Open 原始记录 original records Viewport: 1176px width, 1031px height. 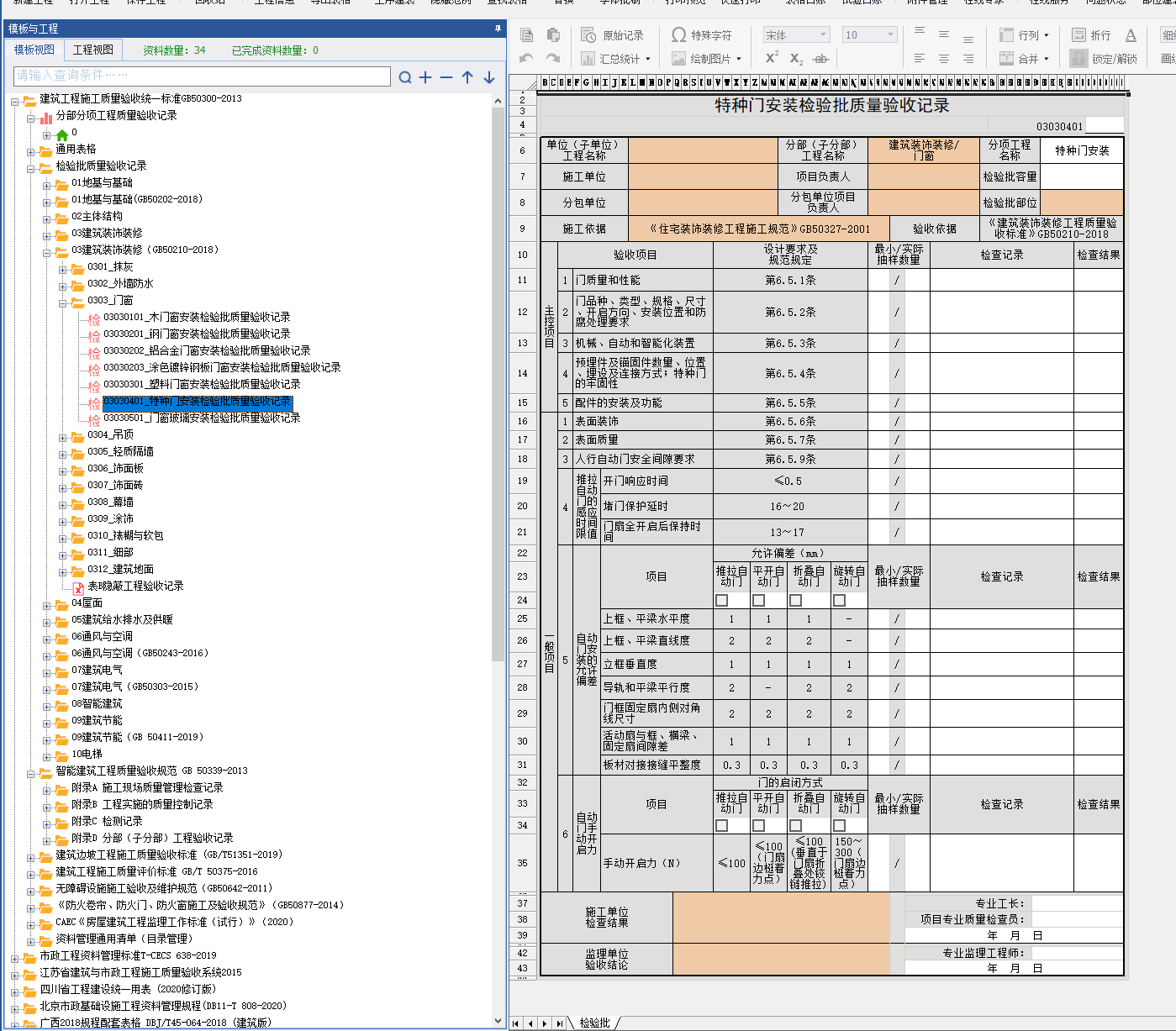(612, 35)
